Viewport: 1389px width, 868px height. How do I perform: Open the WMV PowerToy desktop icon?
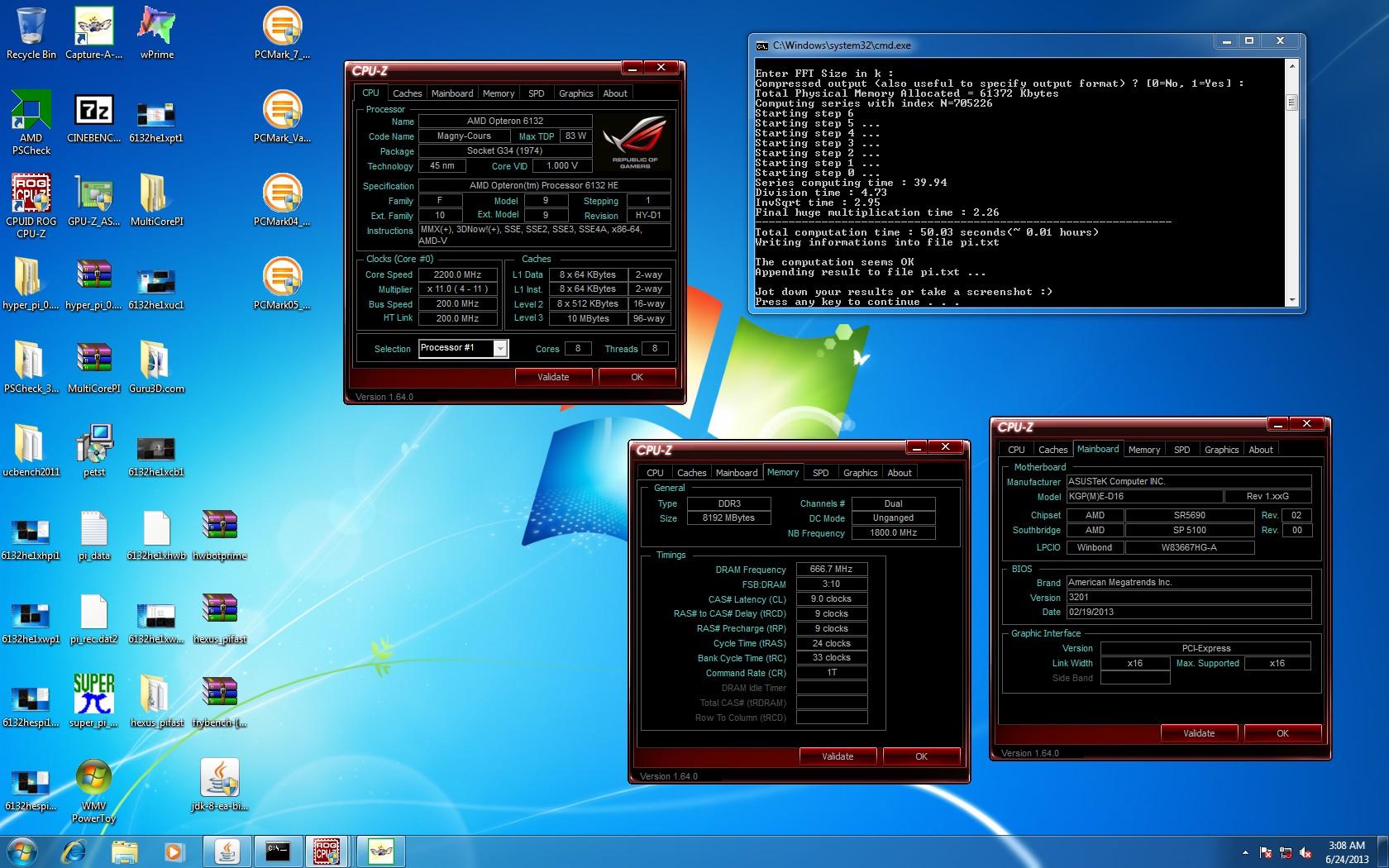click(x=94, y=791)
